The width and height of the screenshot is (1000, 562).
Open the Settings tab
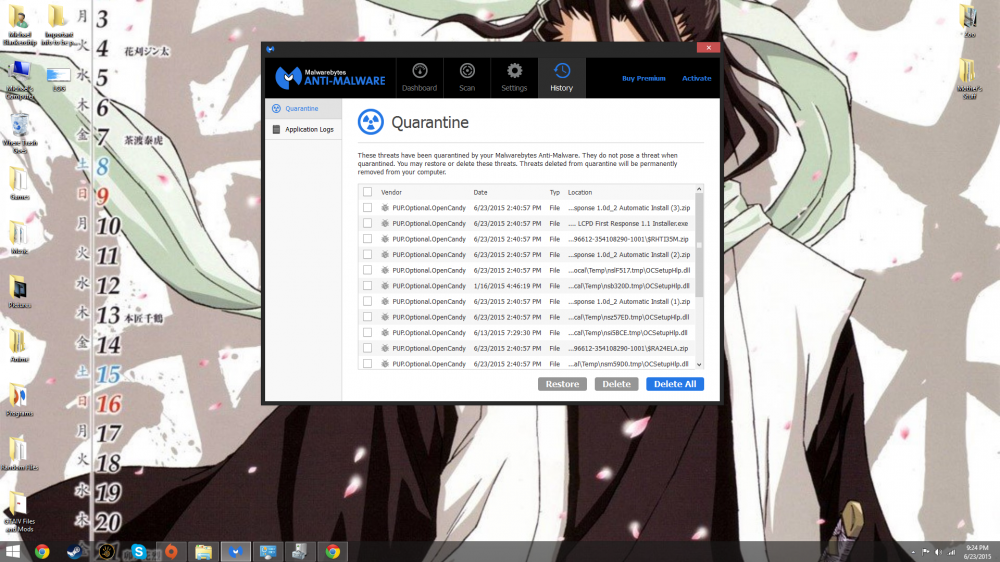pos(514,78)
